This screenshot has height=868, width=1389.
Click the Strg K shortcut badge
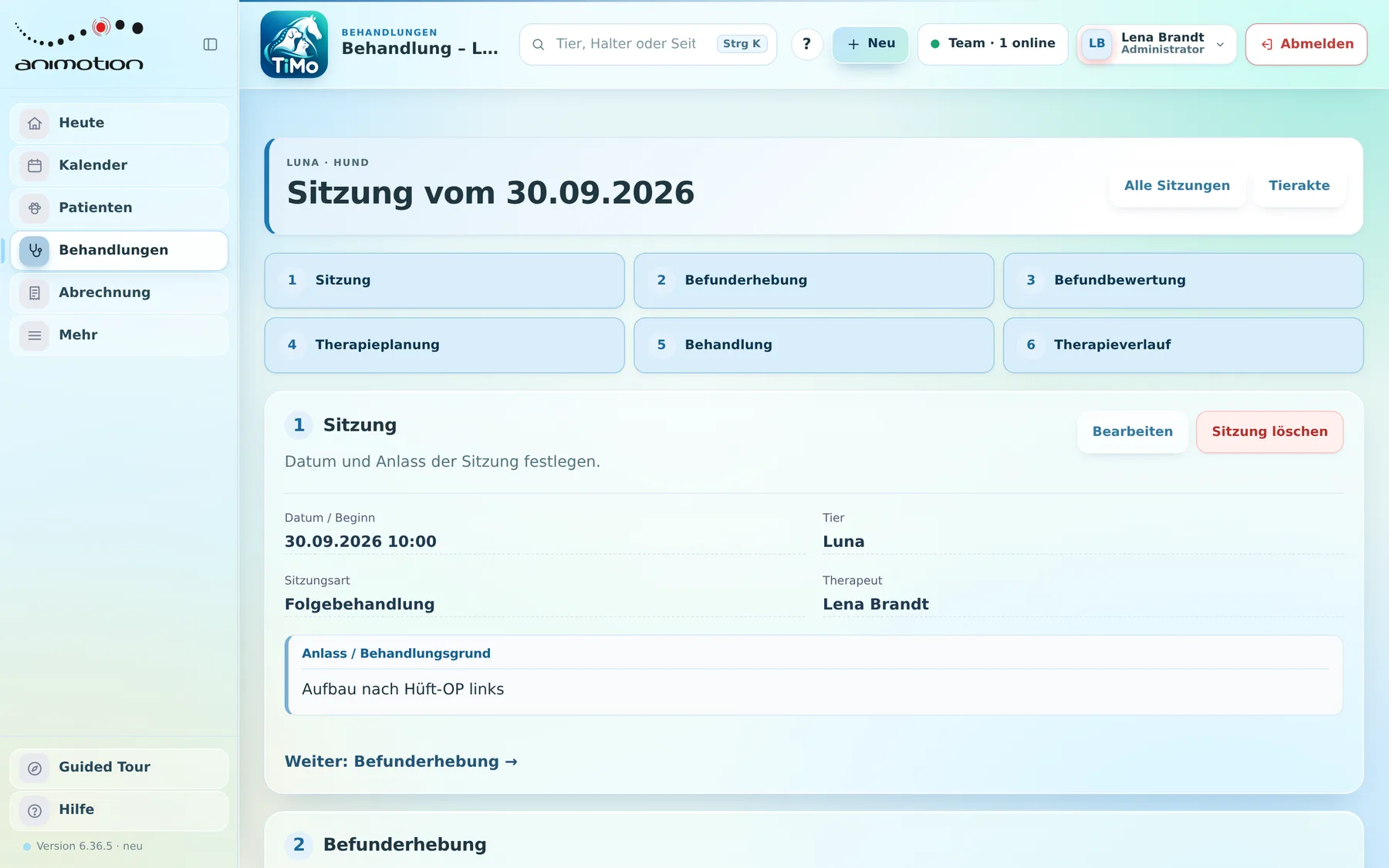(x=742, y=44)
